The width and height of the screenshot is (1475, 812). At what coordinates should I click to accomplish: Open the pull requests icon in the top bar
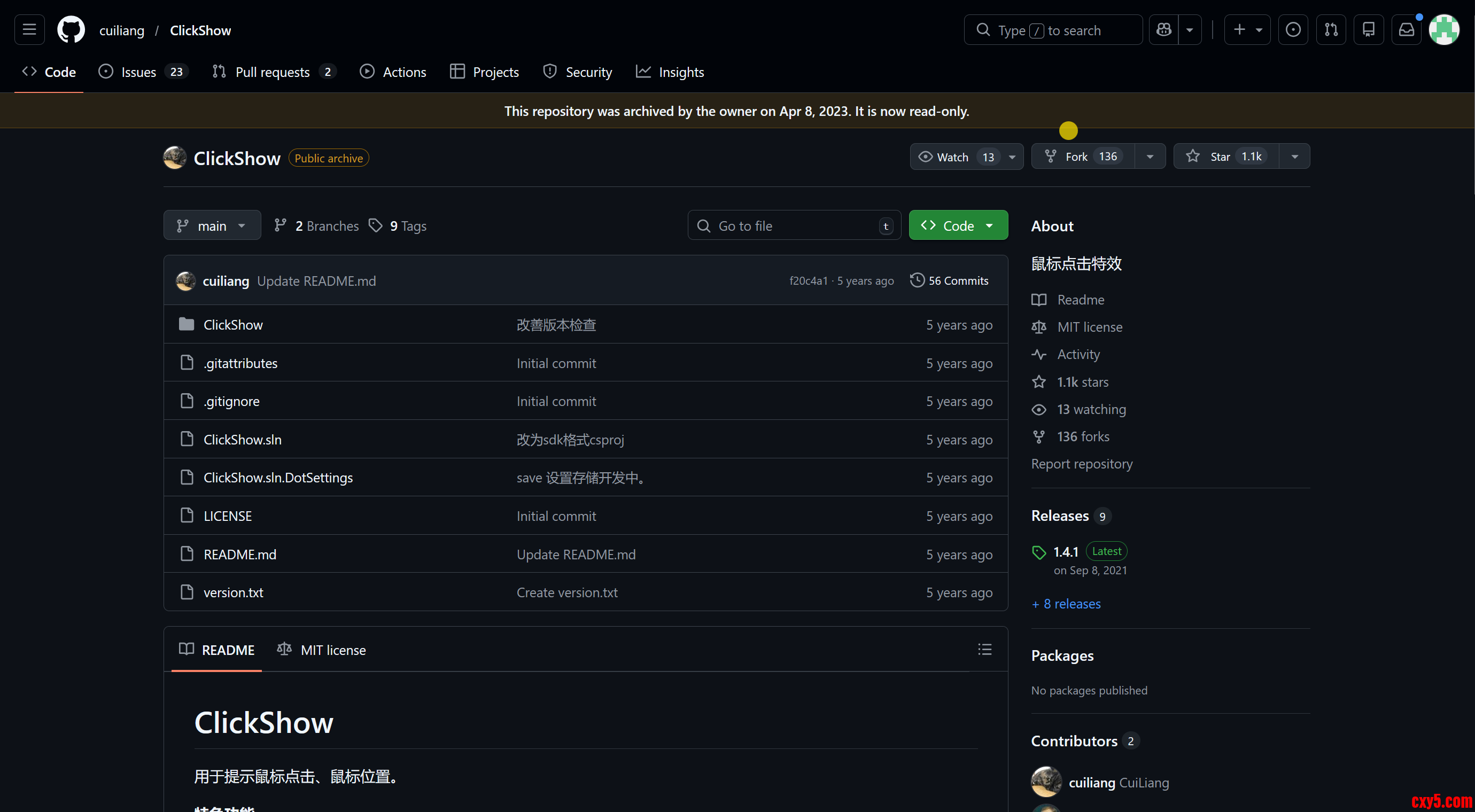(x=1331, y=30)
